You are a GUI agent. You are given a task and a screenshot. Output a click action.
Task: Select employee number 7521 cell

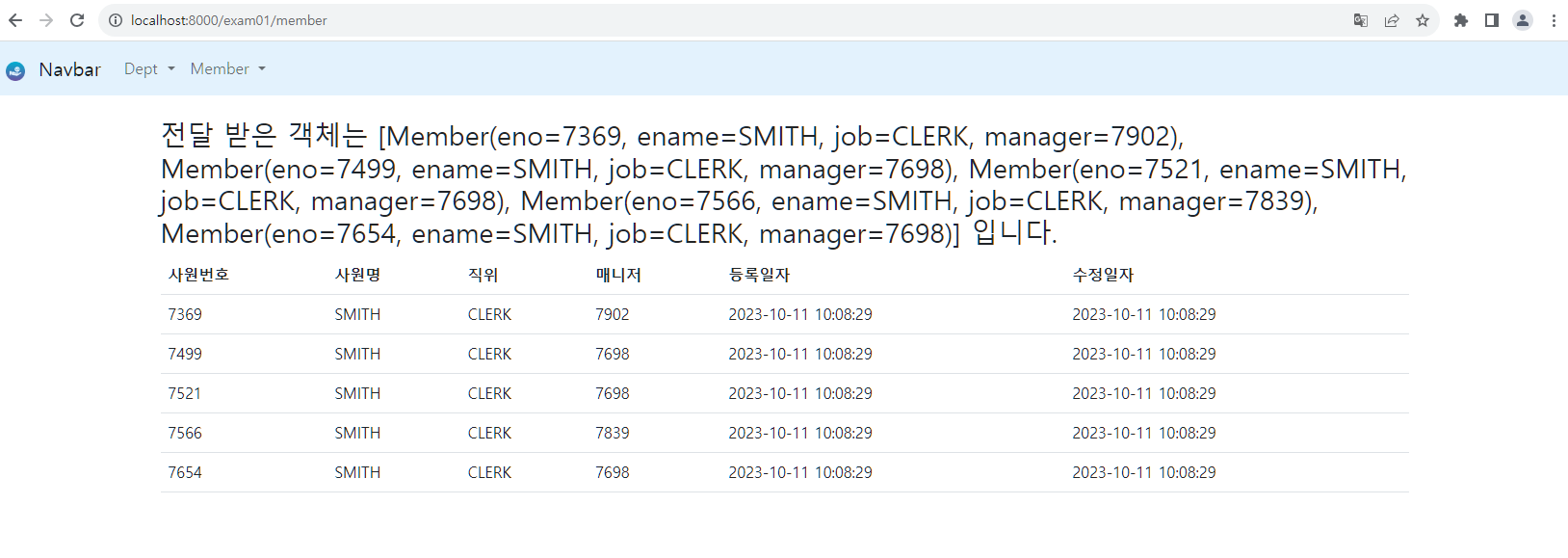[184, 393]
